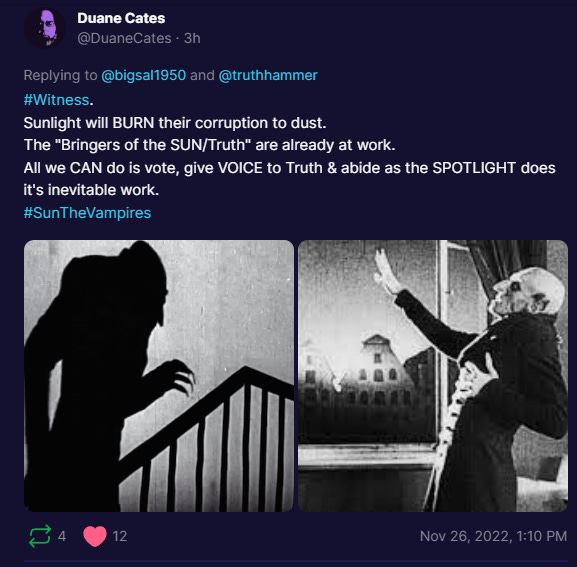Click the 'Replying to' label
Viewport: 577px width, 567px height.
(60, 75)
